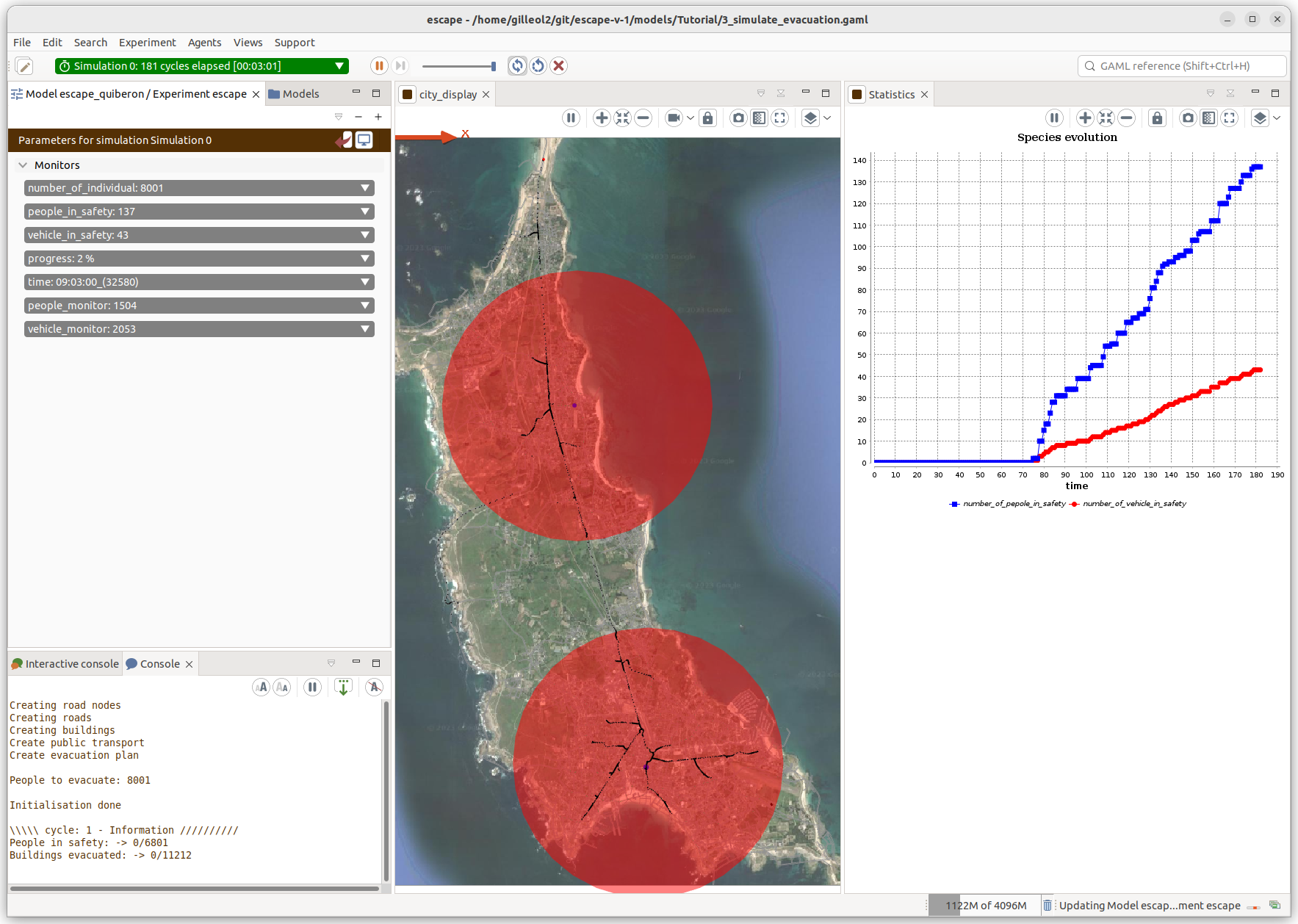Toggle pause on the Statistics display
Image resolution: width=1298 pixels, height=924 pixels.
click(x=1054, y=118)
